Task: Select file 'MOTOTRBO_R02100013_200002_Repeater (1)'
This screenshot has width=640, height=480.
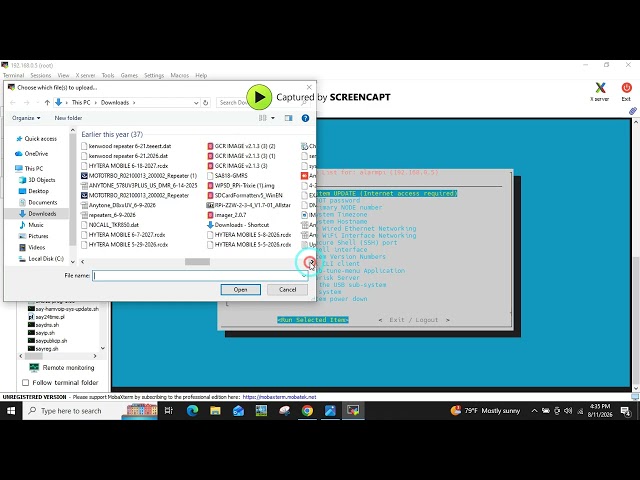Action: 139,176
